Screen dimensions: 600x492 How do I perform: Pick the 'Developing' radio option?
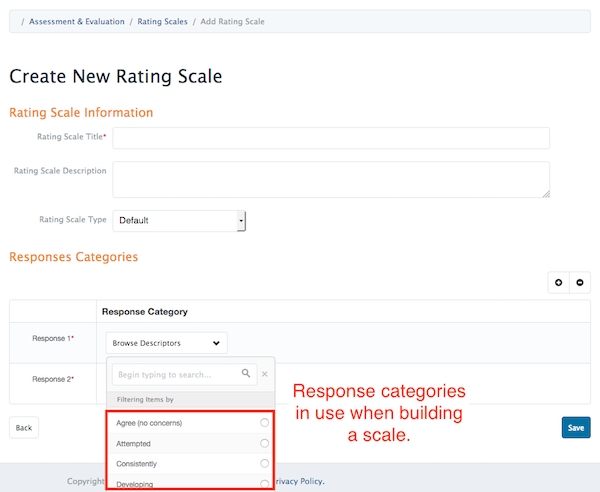(264, 484)
